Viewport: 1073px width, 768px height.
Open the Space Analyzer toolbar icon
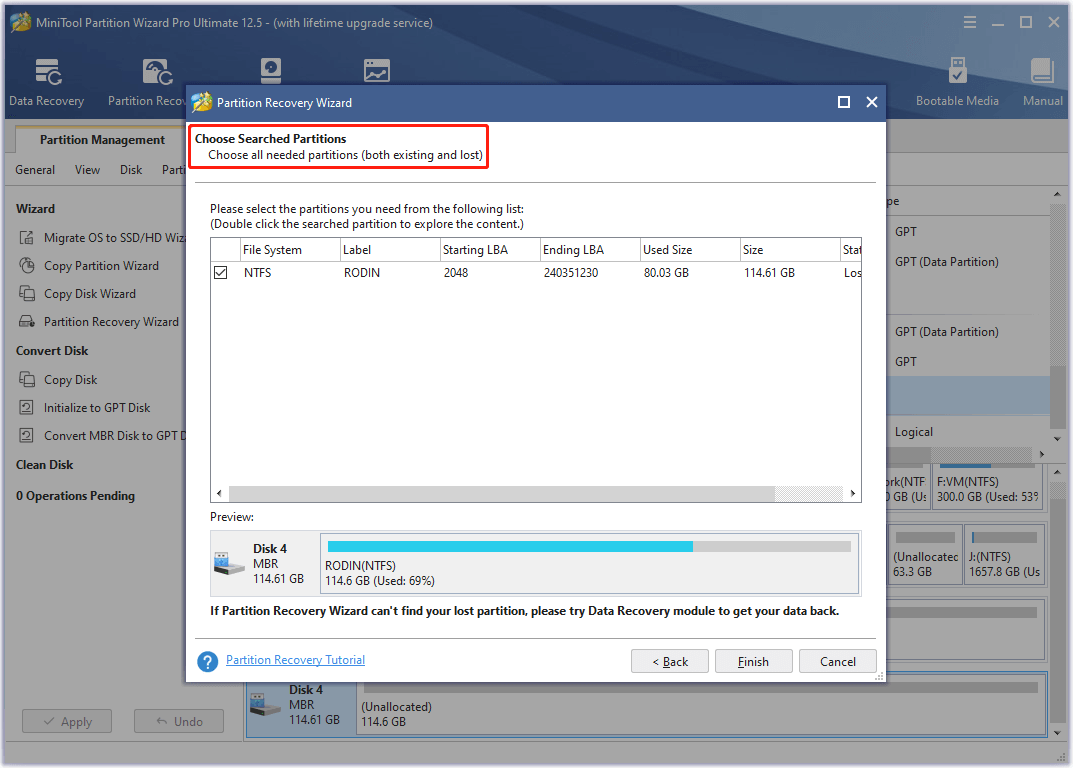click(x=376, y=71)
